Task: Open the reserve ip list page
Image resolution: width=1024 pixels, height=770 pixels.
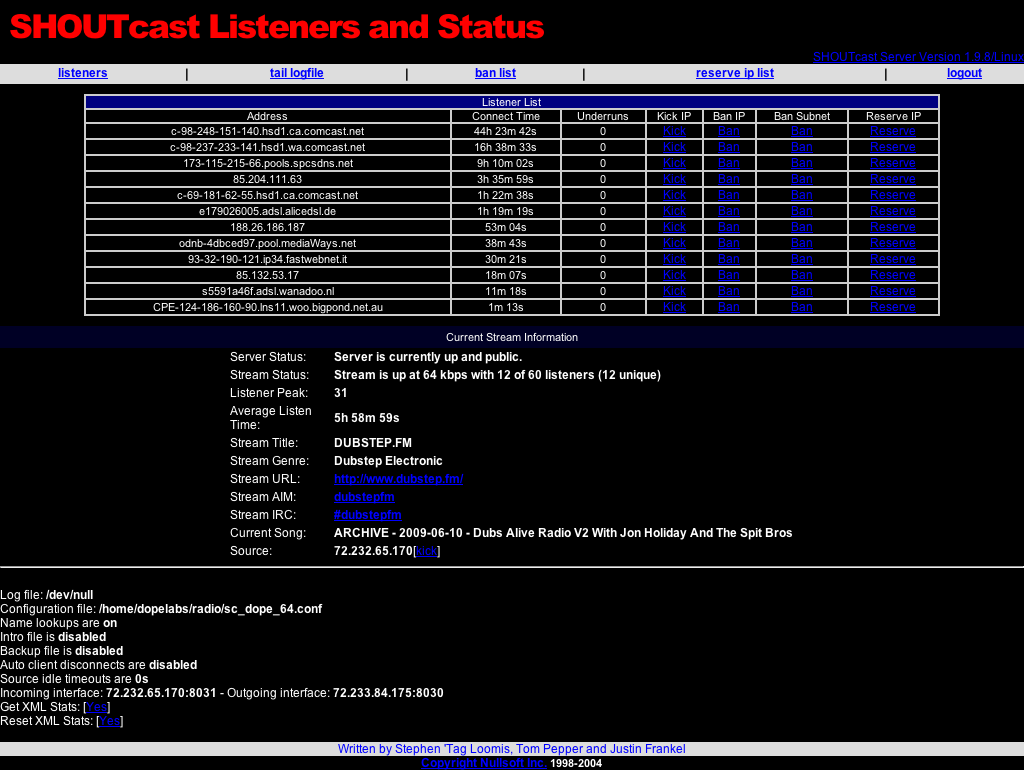Action: (x=735, y=73)
